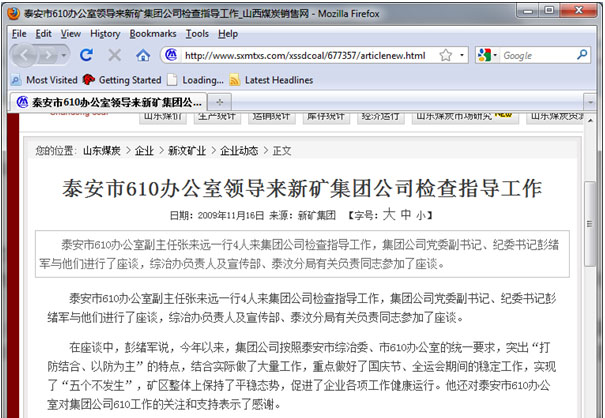The image size is (605, 418).
Task: Open the Latest Headlines feed bookmark
Action: coord(271,79)
